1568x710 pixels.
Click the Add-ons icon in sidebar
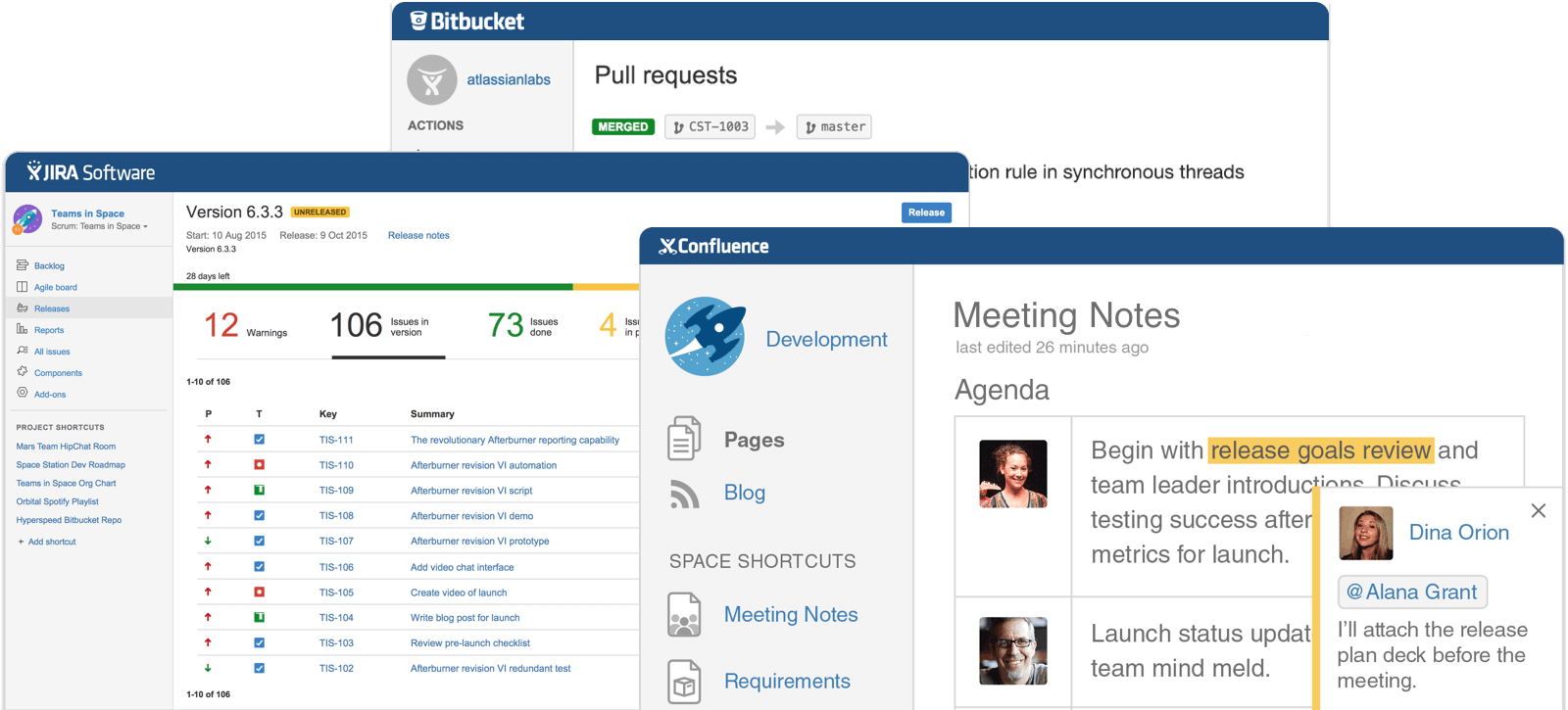click(23, 394)
